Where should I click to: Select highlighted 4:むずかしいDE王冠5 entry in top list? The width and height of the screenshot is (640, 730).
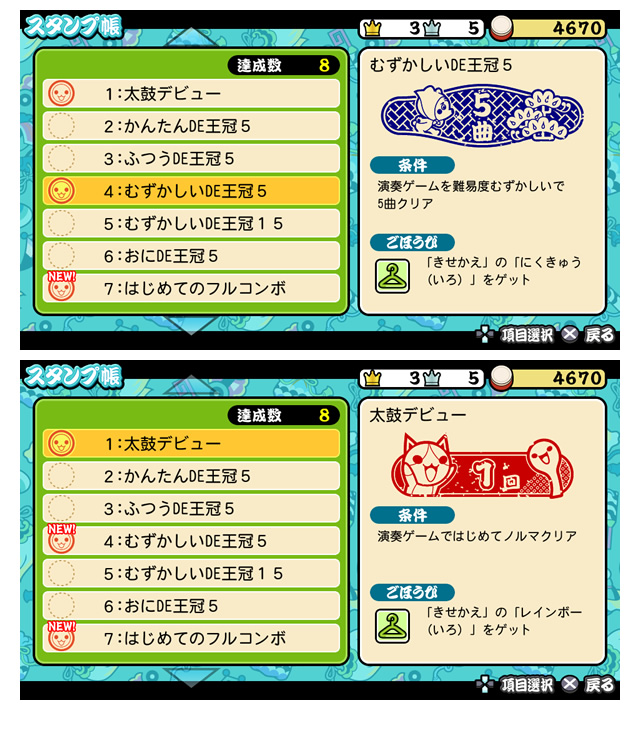191,191
